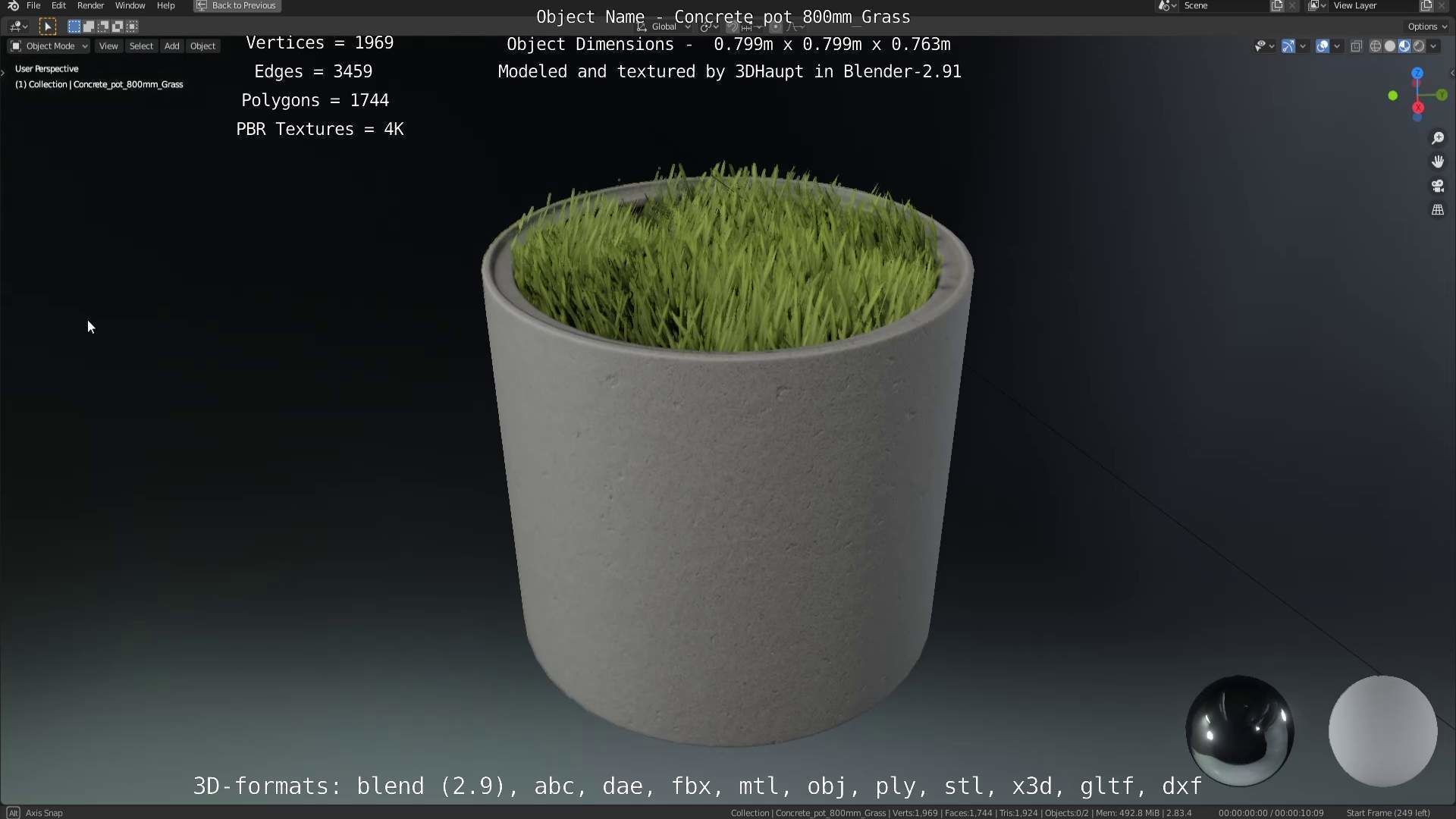Viewport: 1456px width, 819px height.
Task: Open the Global transform orientation dropdown
Action: click(x=664, y=27)
